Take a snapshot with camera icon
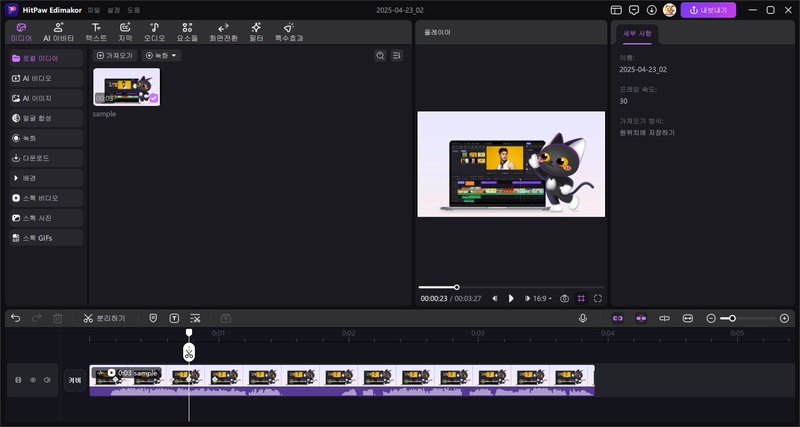800x427 pixels. [x=564, y=298]
